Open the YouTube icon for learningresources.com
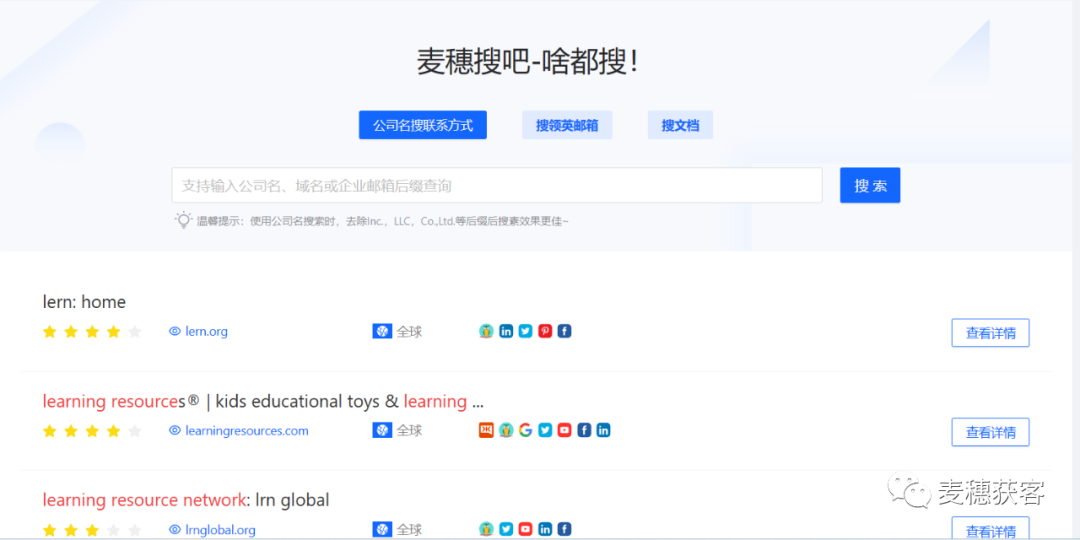The image size is (1080, 540). coord(565,430)
